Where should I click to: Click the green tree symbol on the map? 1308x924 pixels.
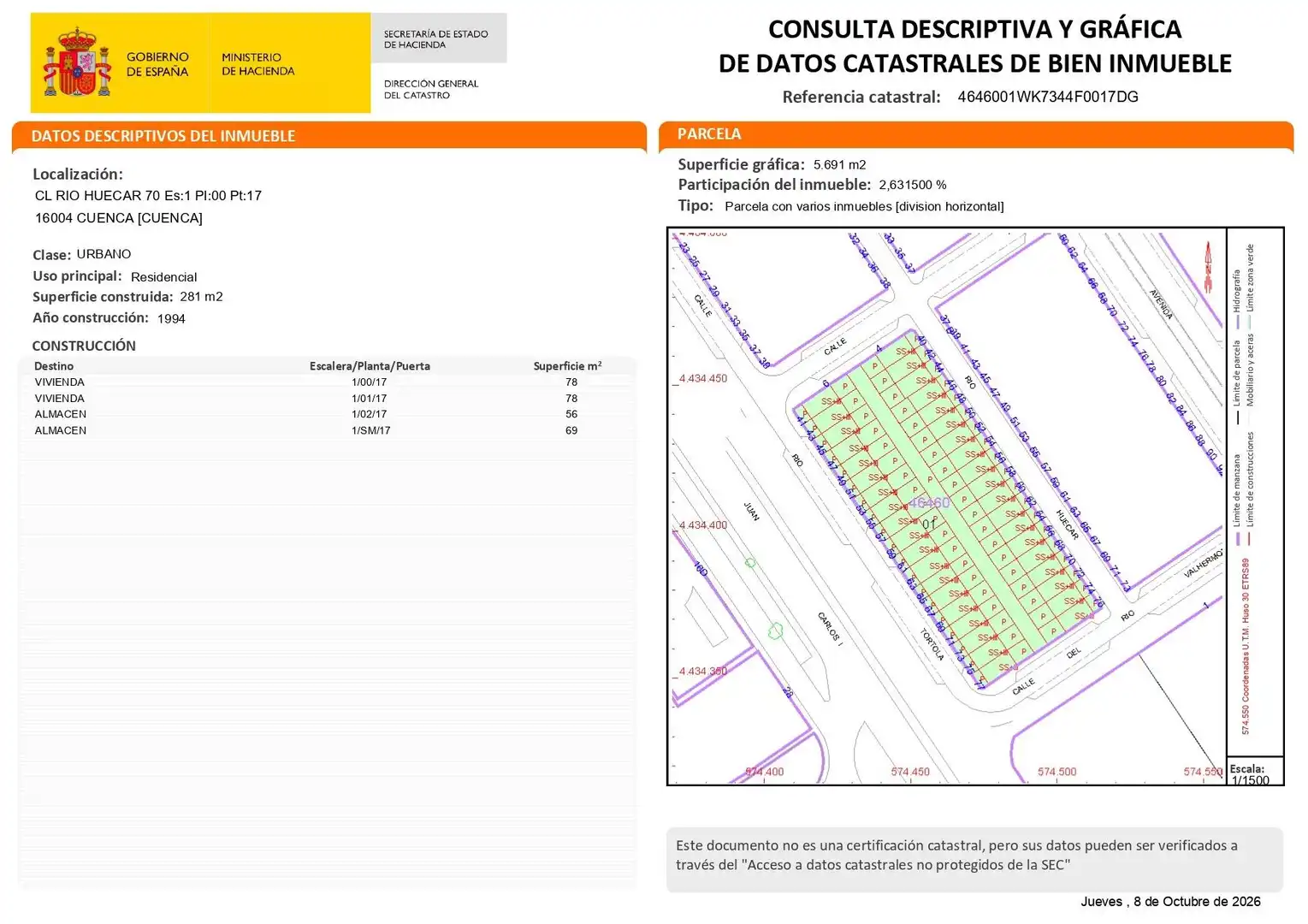[x=776, y=631]
